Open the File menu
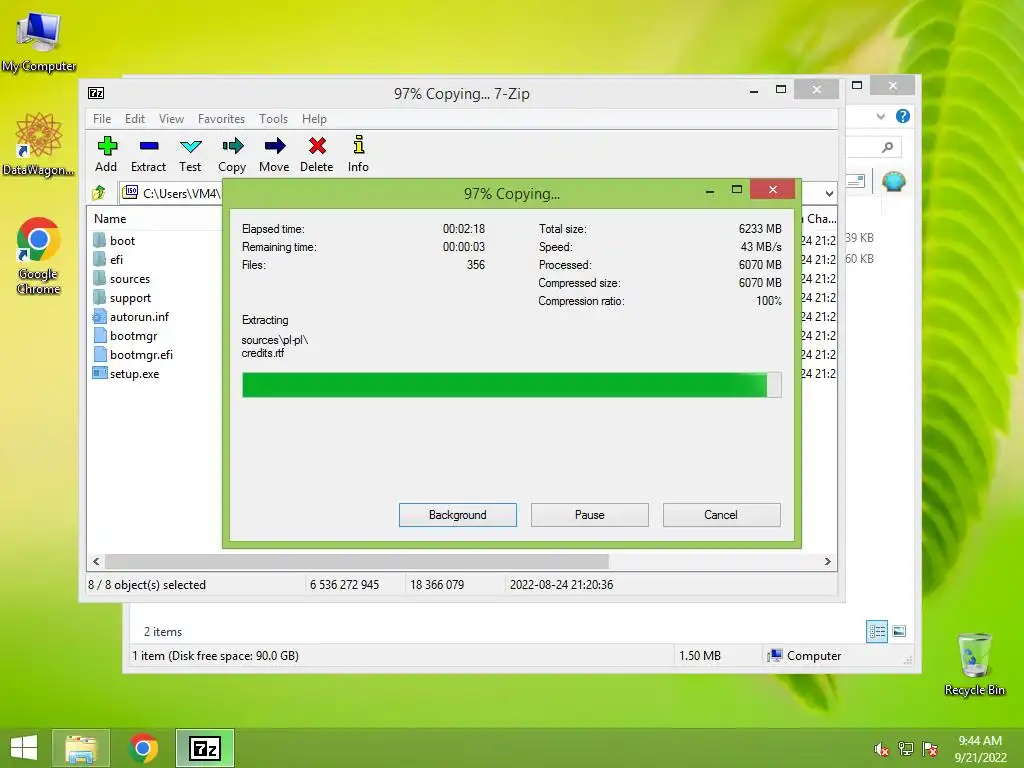Viewport: 1024px width, 768px height. [102, 119]
